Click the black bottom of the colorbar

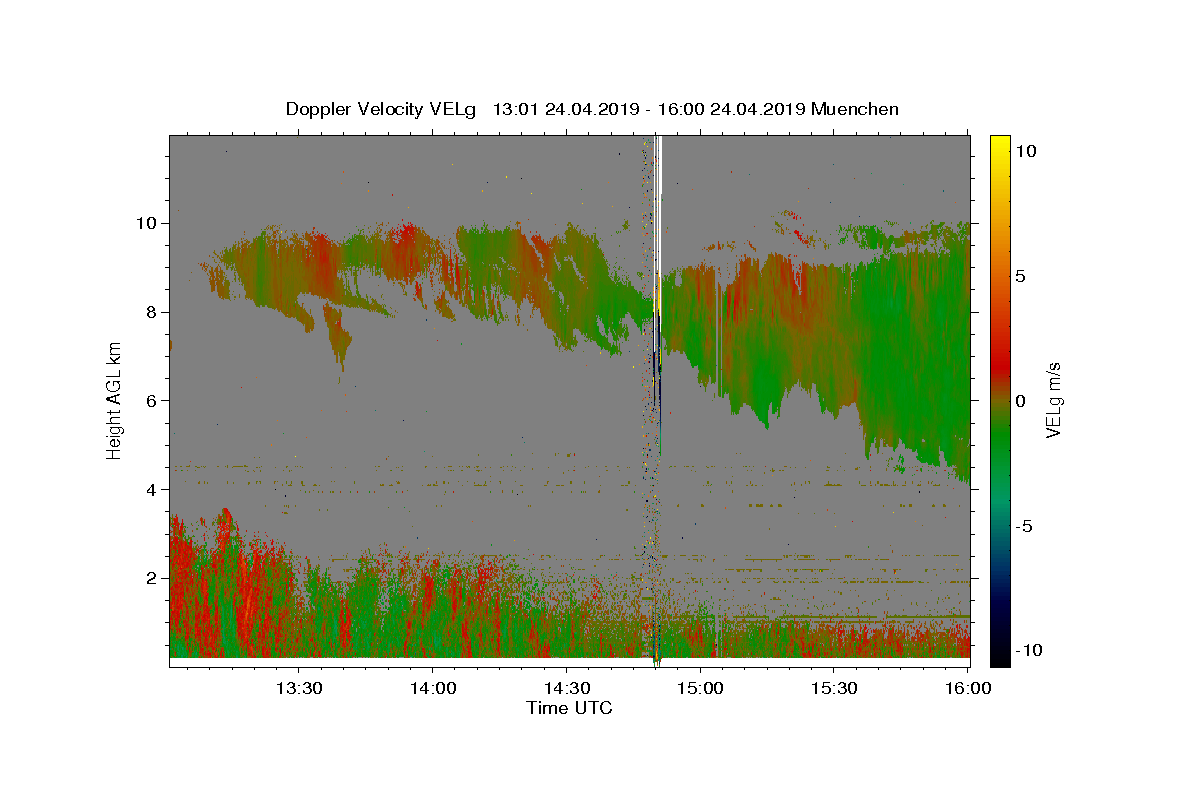pyautogui.click(x=999, y=655)
